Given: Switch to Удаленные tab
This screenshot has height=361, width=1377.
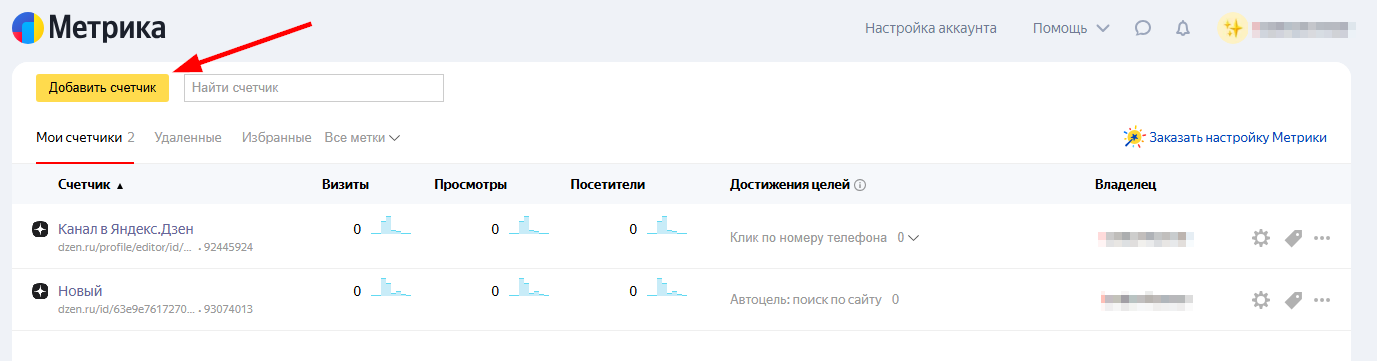Looking at the screenshot, I should coord(188,137).
